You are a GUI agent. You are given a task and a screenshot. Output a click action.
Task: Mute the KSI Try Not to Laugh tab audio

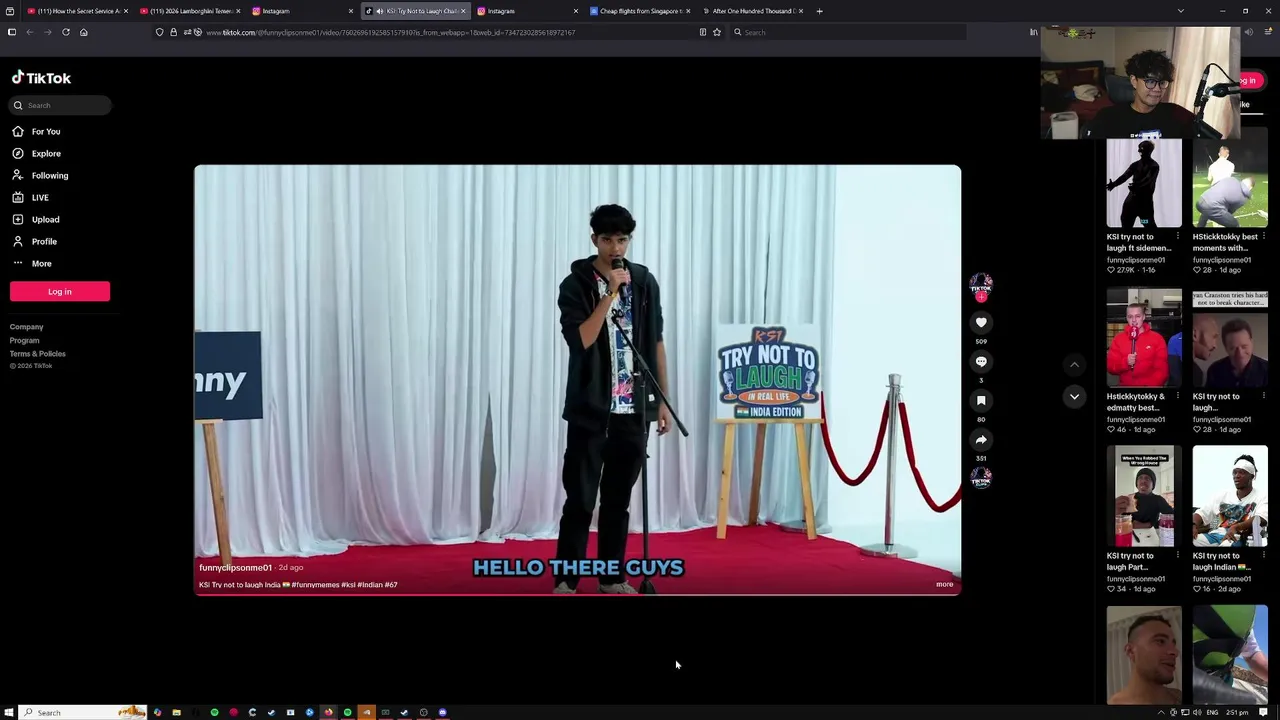(379, 11)
